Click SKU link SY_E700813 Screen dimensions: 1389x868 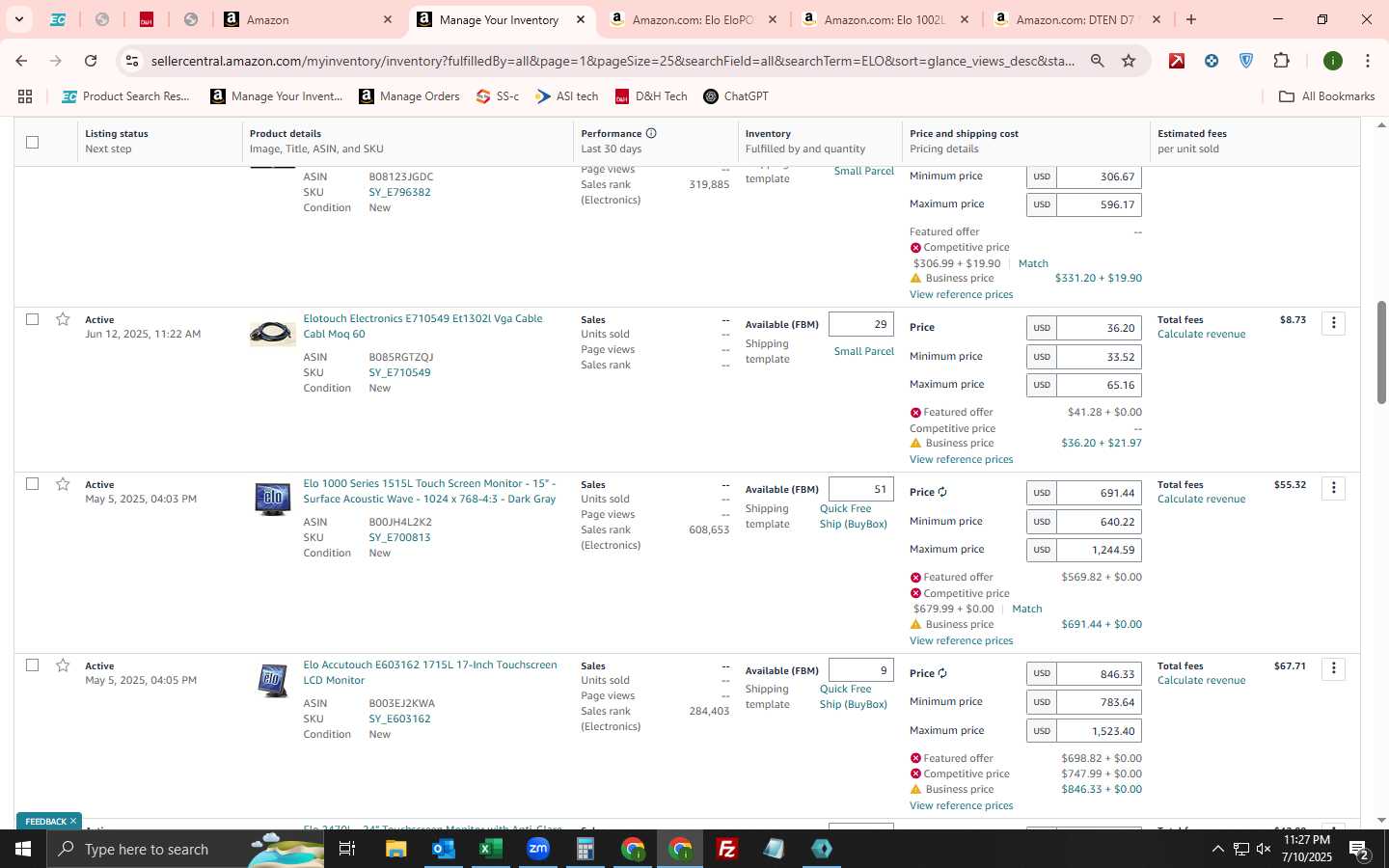click(x=399, y=537)
